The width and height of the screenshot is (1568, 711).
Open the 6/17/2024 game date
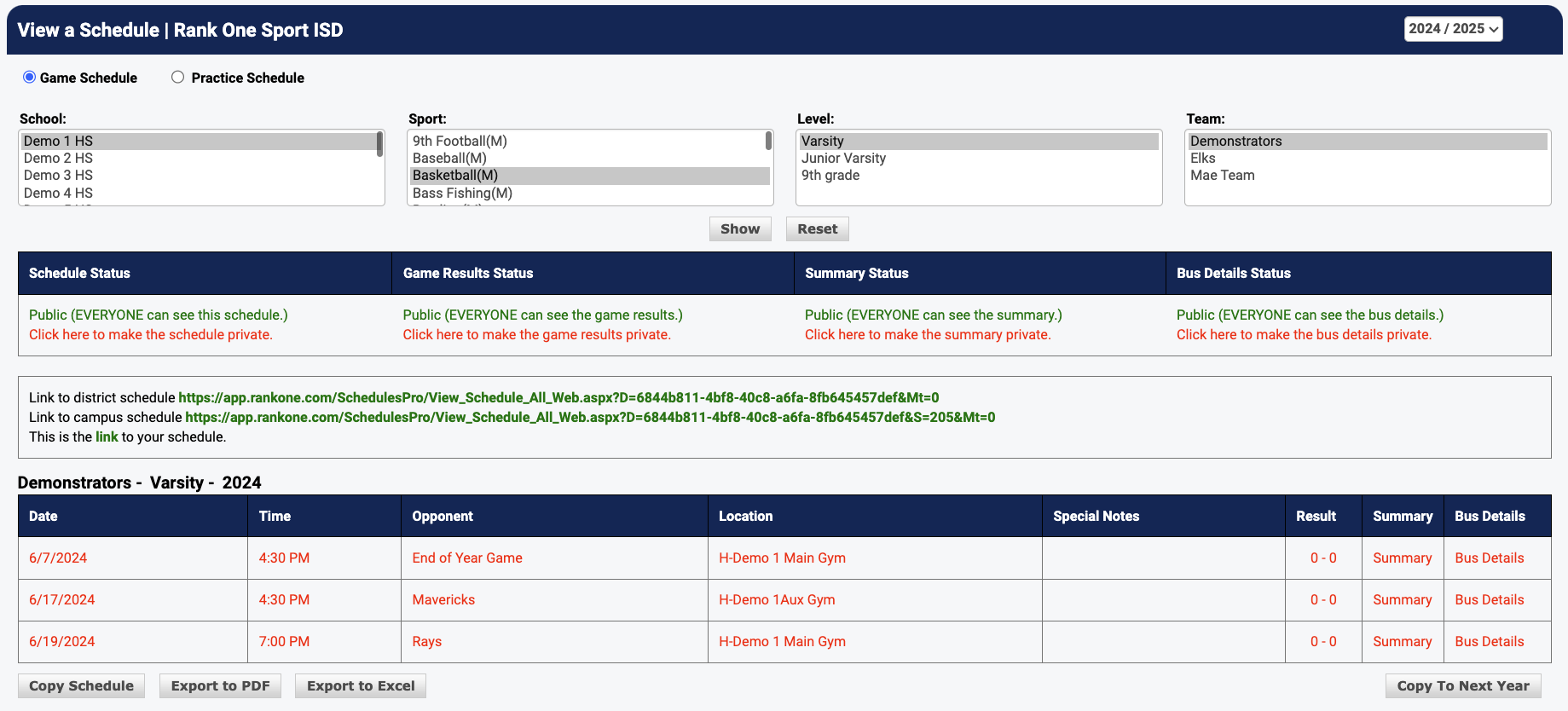tap(62, 599)
